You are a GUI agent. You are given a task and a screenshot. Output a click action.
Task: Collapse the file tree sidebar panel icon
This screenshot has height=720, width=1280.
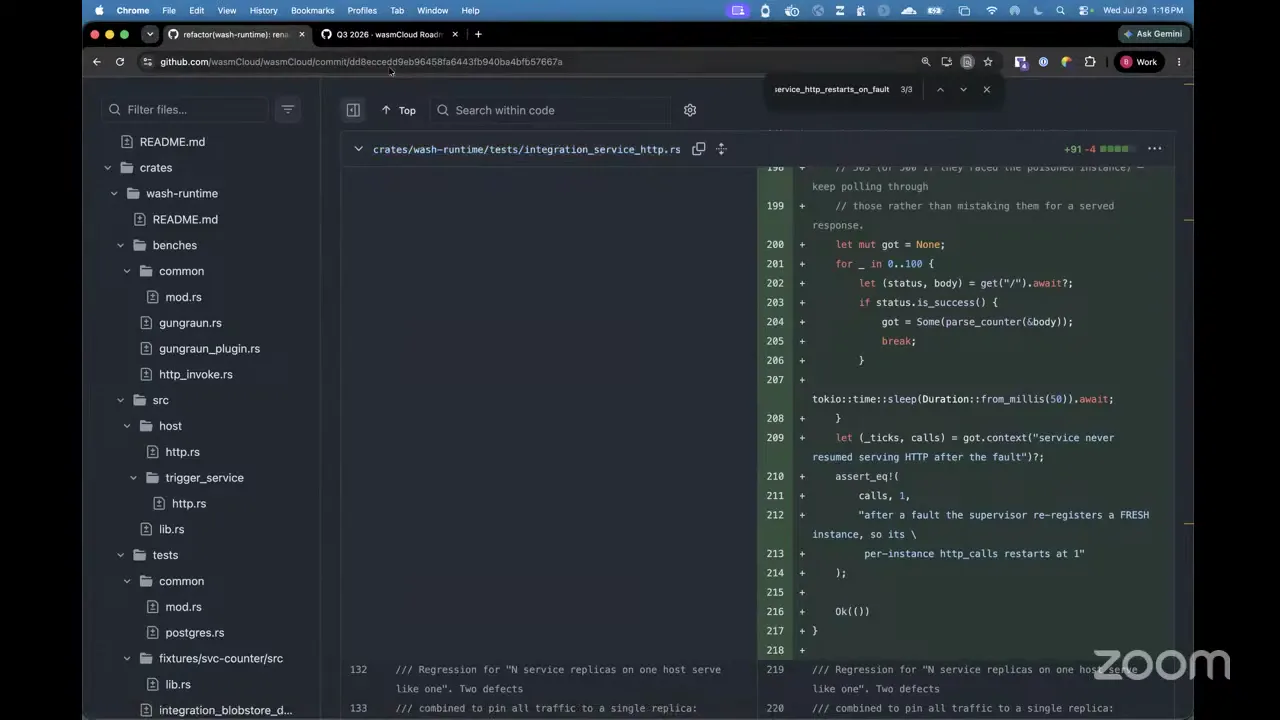coord(353,110)
